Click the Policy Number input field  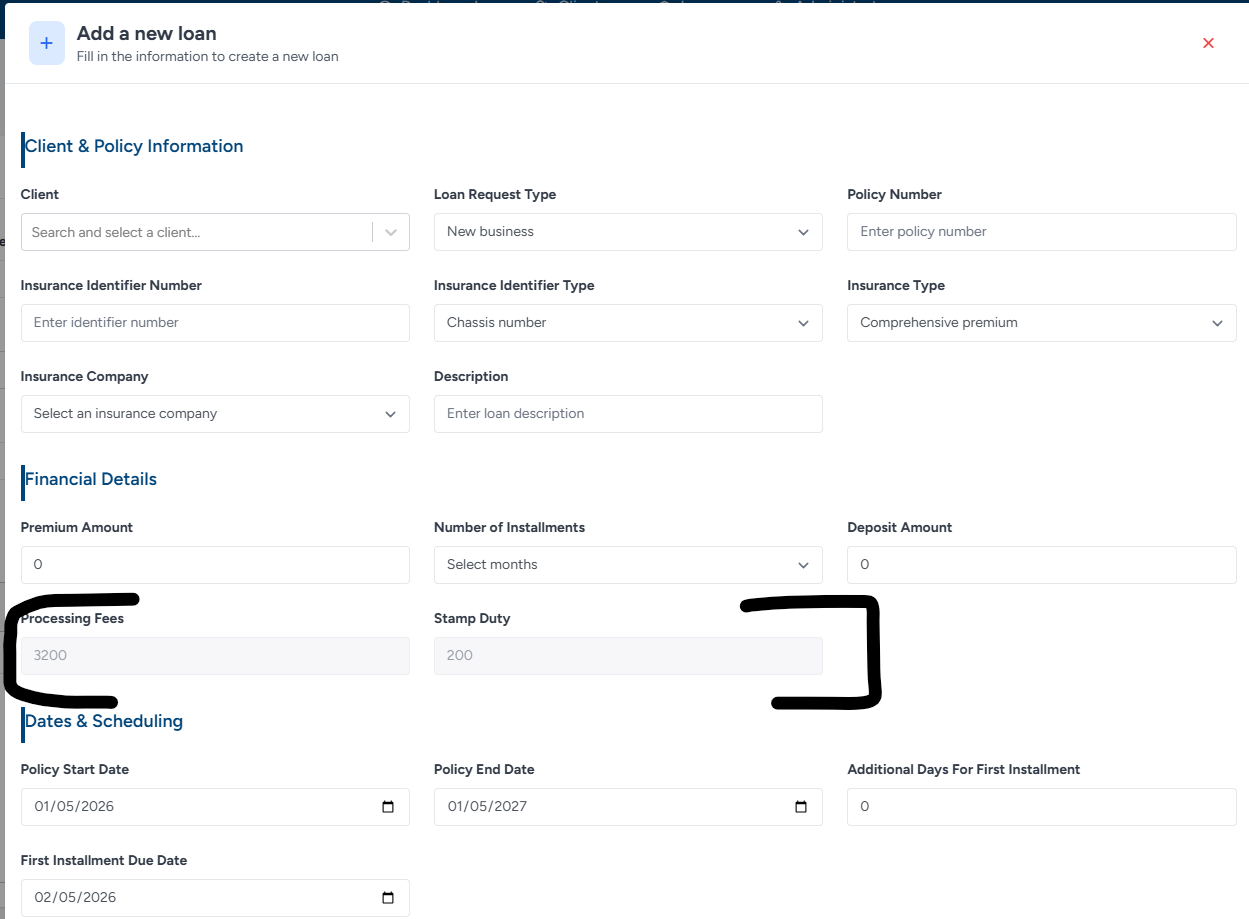(1040, 232)
